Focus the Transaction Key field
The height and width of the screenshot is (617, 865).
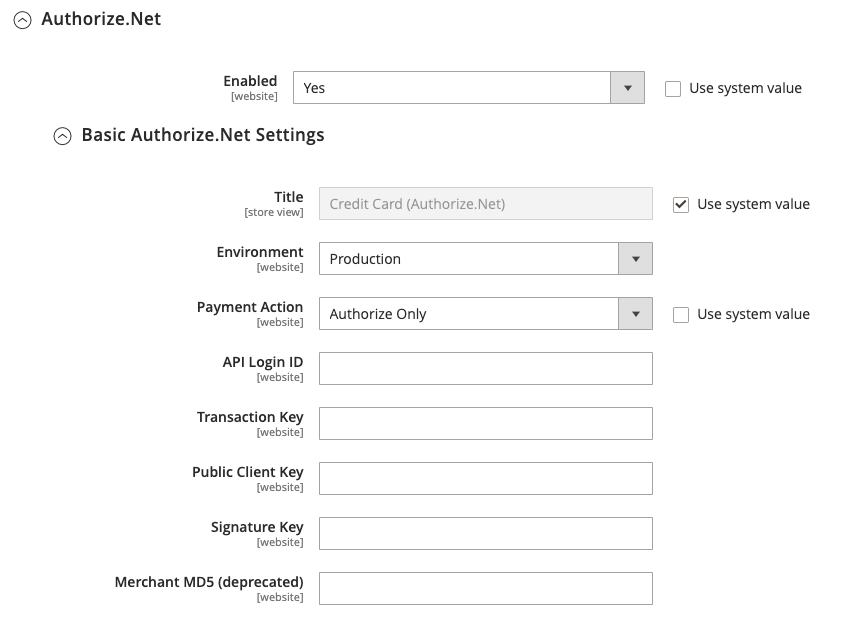point(485,424)
